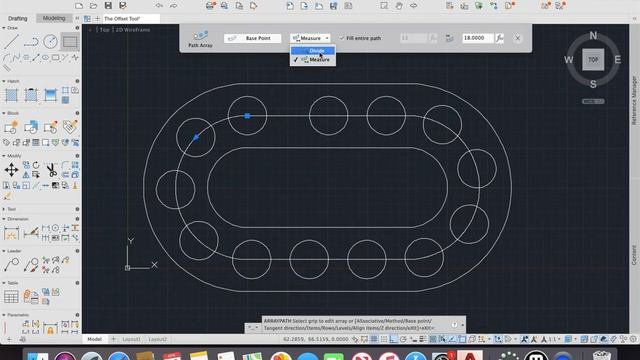Click the Redo arrow in toolbar

point(173,6)
